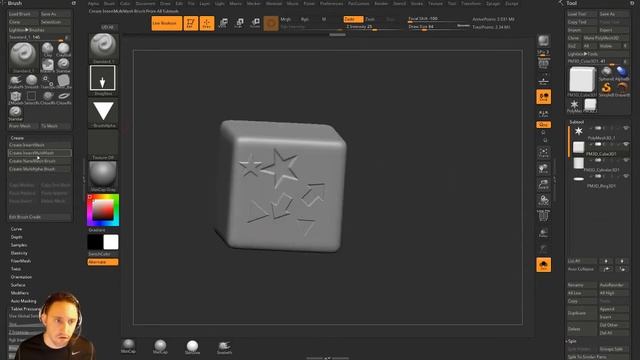Click Load Tool button
The width and height of the screenshot is (640, 360).
(582, 14)
